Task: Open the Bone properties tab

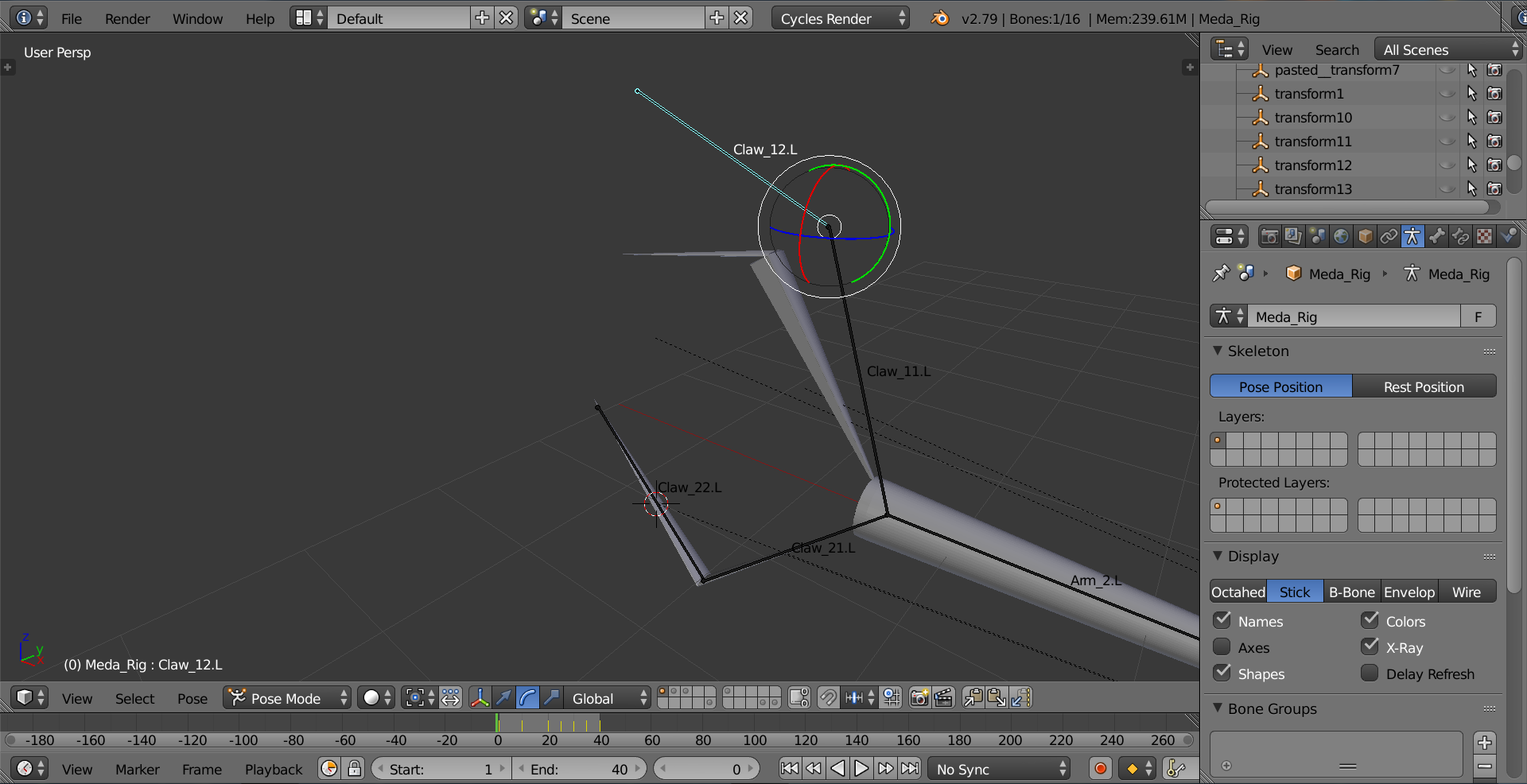Action: click(1436, 236)
